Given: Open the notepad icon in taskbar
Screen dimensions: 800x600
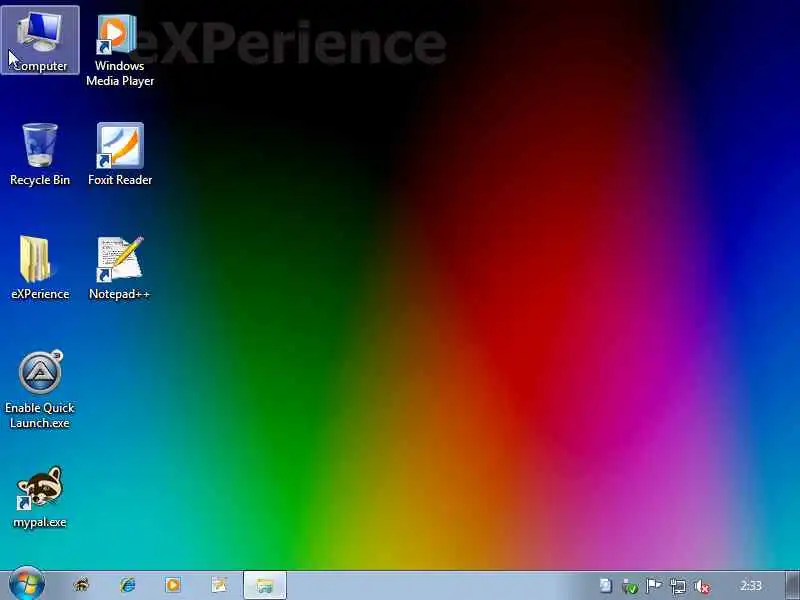Looking at the screenshot, I should [219, 585].
